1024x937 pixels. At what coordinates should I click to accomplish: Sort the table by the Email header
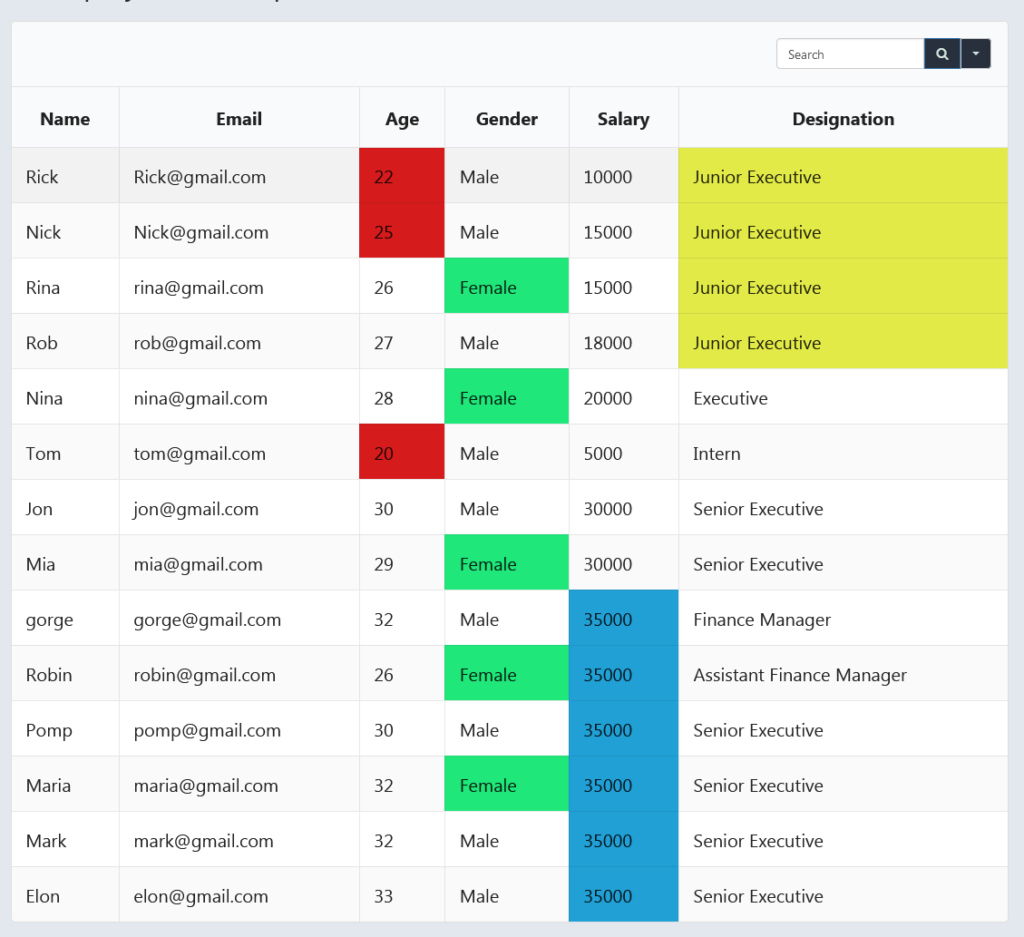point(238,118)
